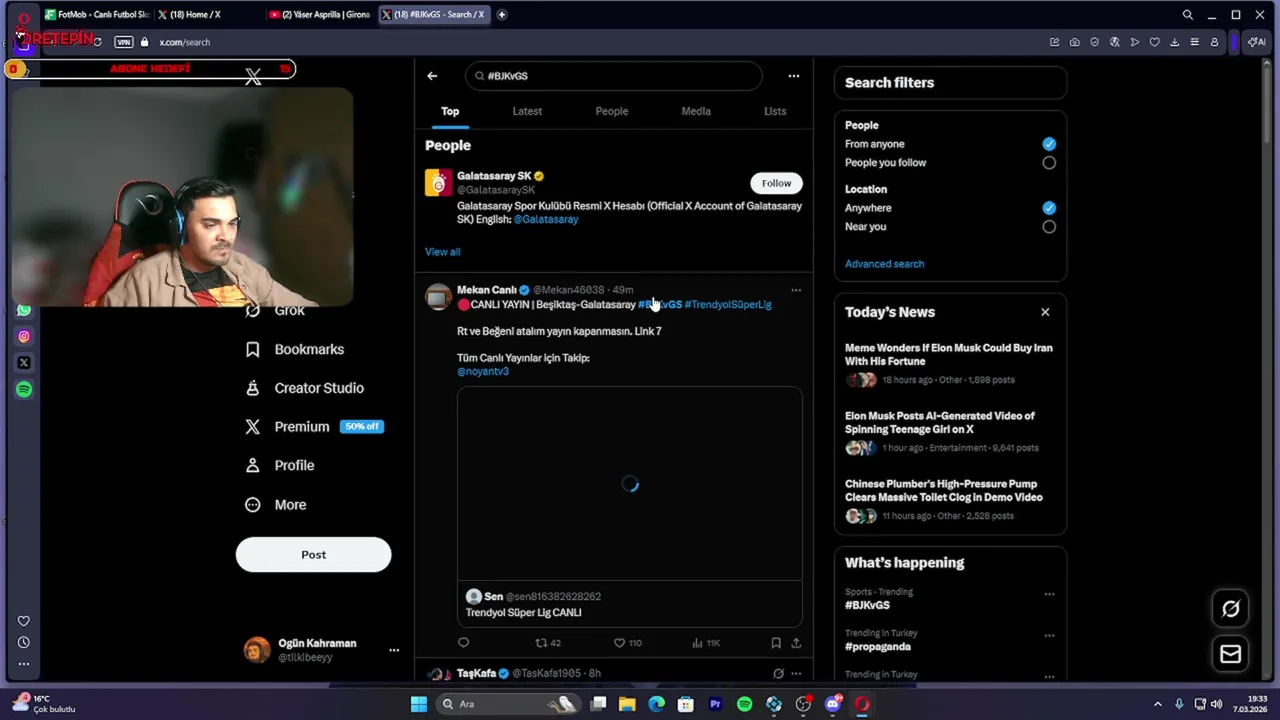Open the @Galatasaray English account link

(x=546, y=220)
